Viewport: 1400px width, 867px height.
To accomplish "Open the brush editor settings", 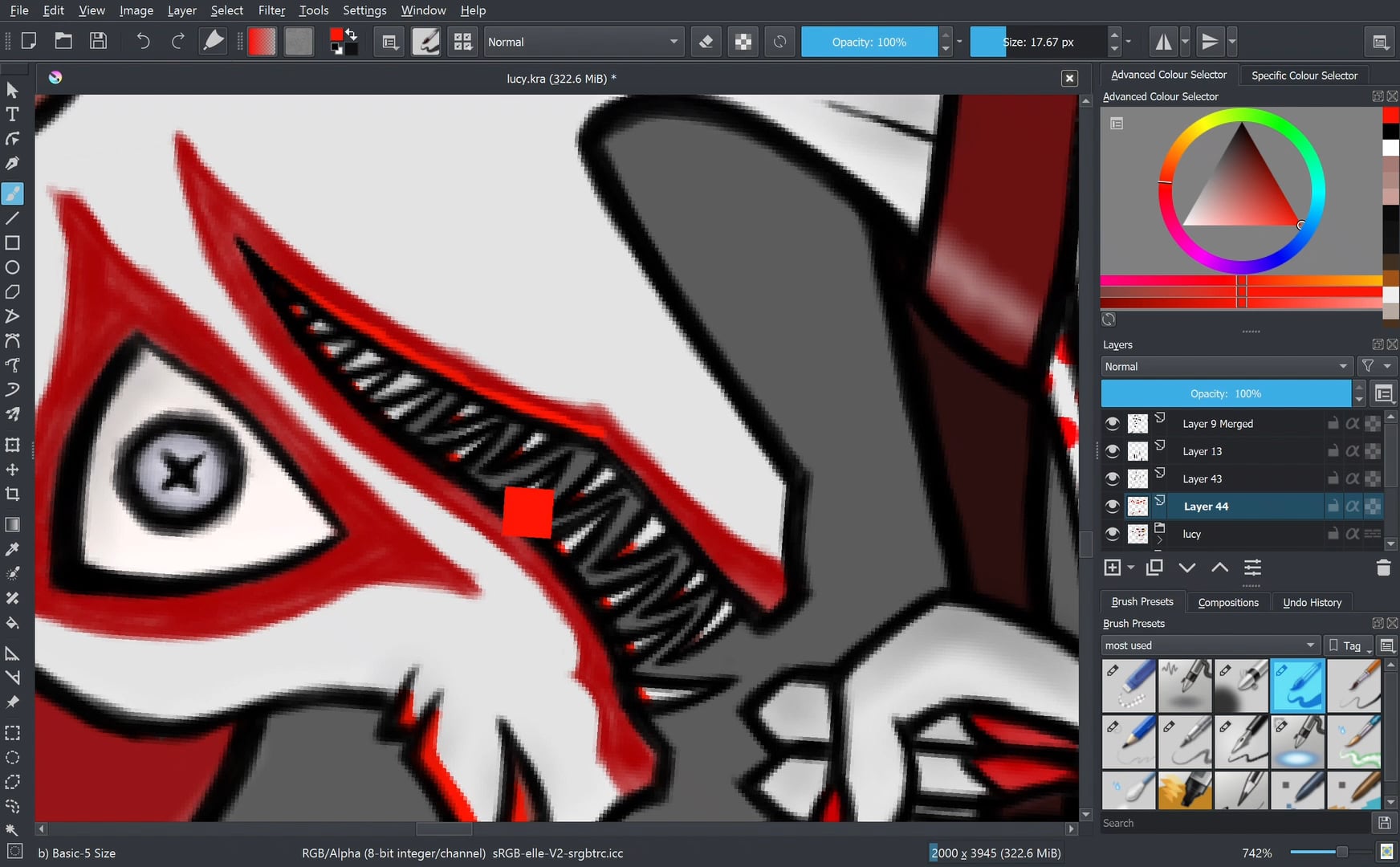I will tap(389, 42).
